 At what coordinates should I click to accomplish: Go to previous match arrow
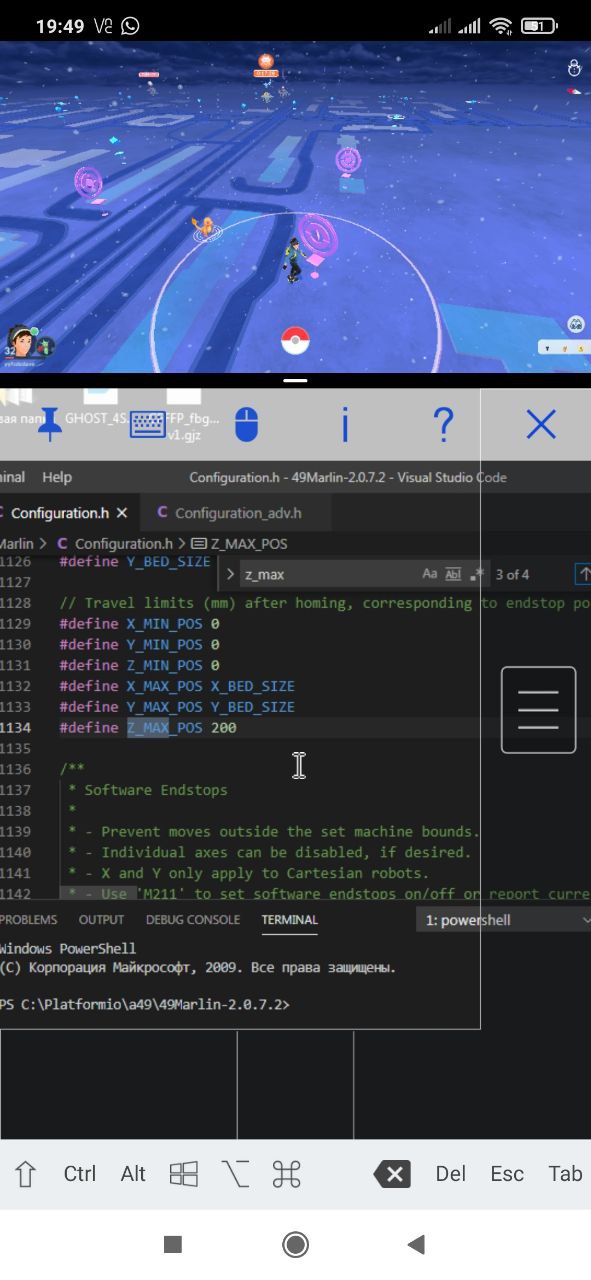pyautogui.click(x=582, y=574)
